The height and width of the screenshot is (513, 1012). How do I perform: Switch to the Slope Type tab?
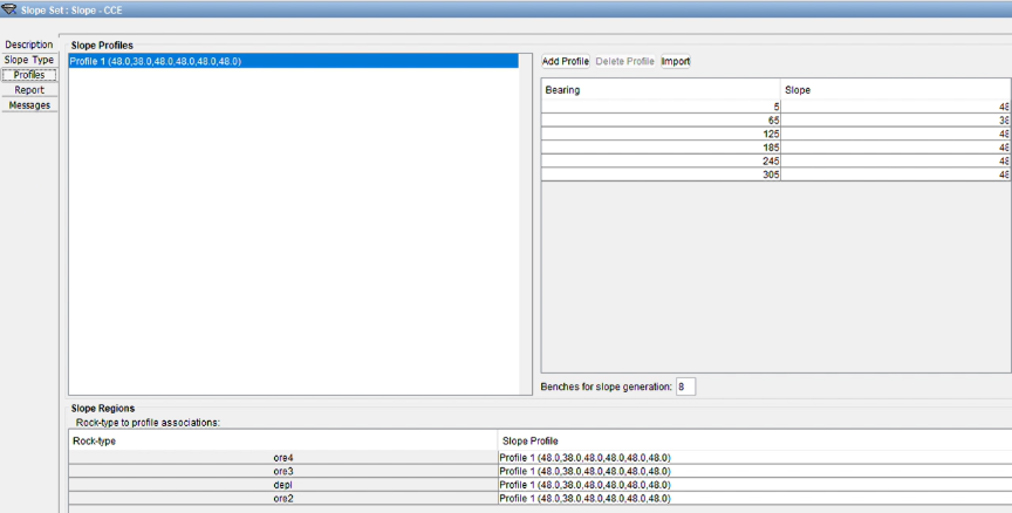point(29,59)
